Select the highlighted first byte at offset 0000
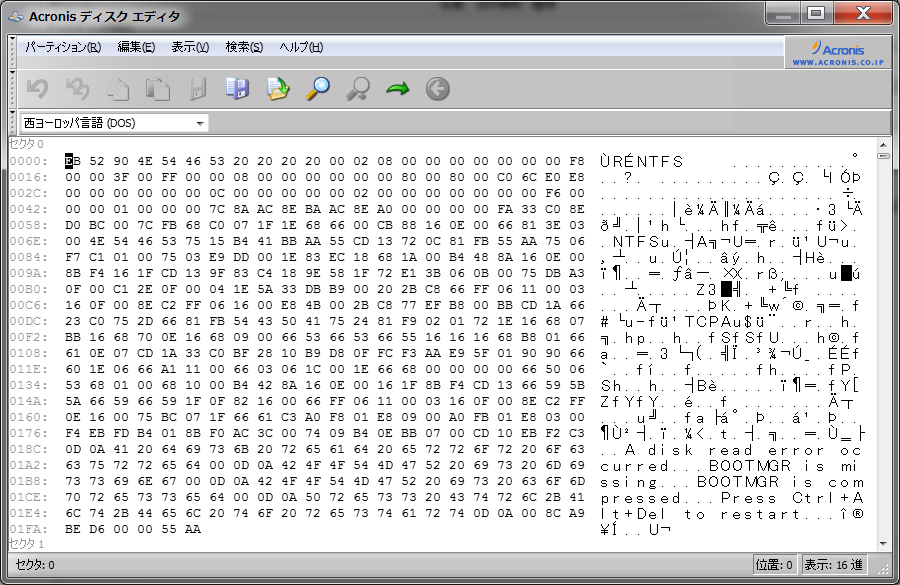900x585 pixels. tap(69, 161)
